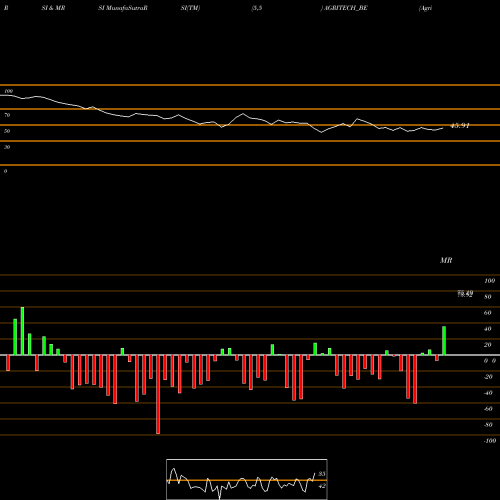Click the 0 level label on RSI axis
This screenshot has height=500, width=500.
click(x=5, y=171)
